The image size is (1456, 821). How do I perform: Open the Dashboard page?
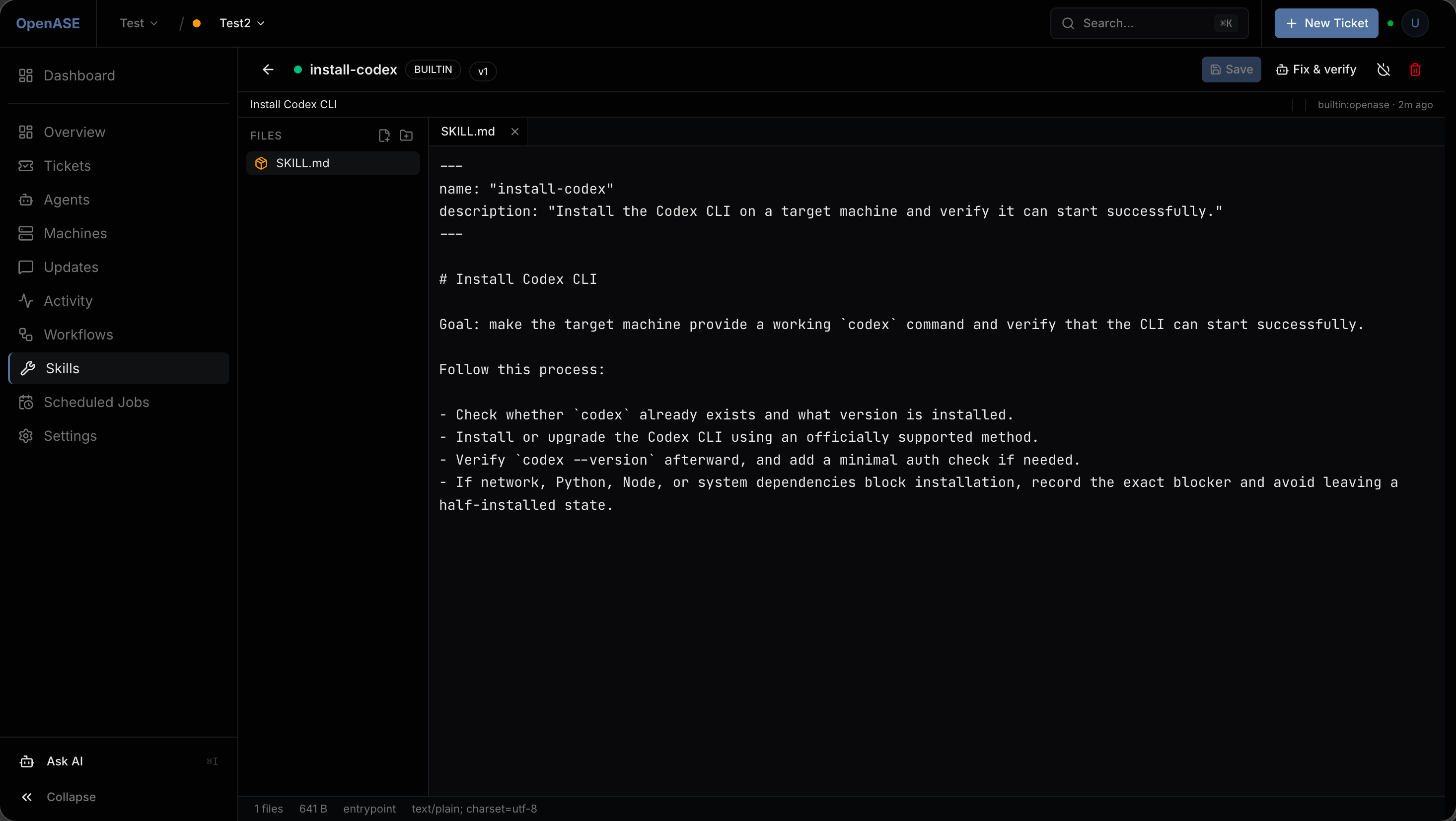point(119,76)
